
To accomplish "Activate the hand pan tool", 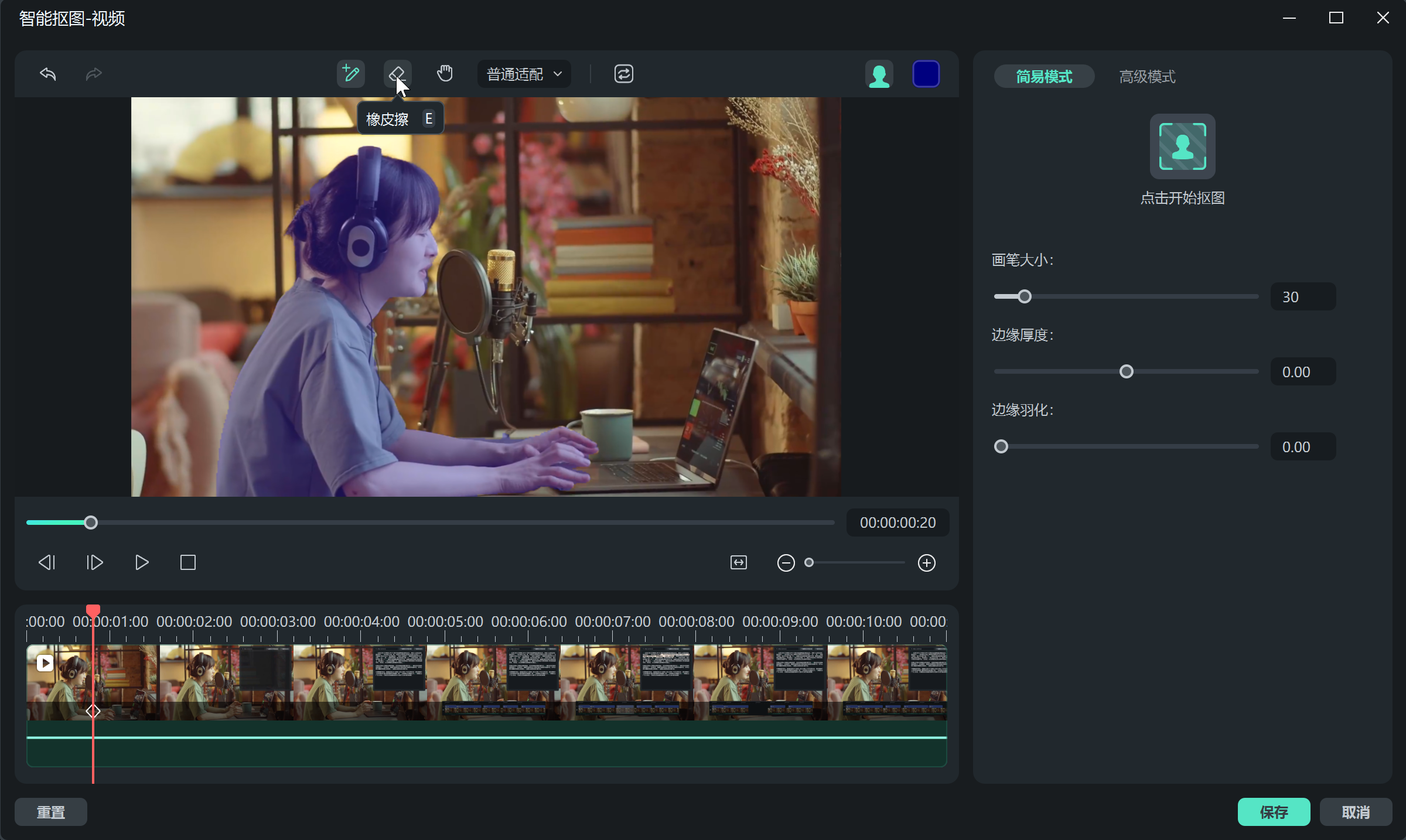I will [445, 74].
